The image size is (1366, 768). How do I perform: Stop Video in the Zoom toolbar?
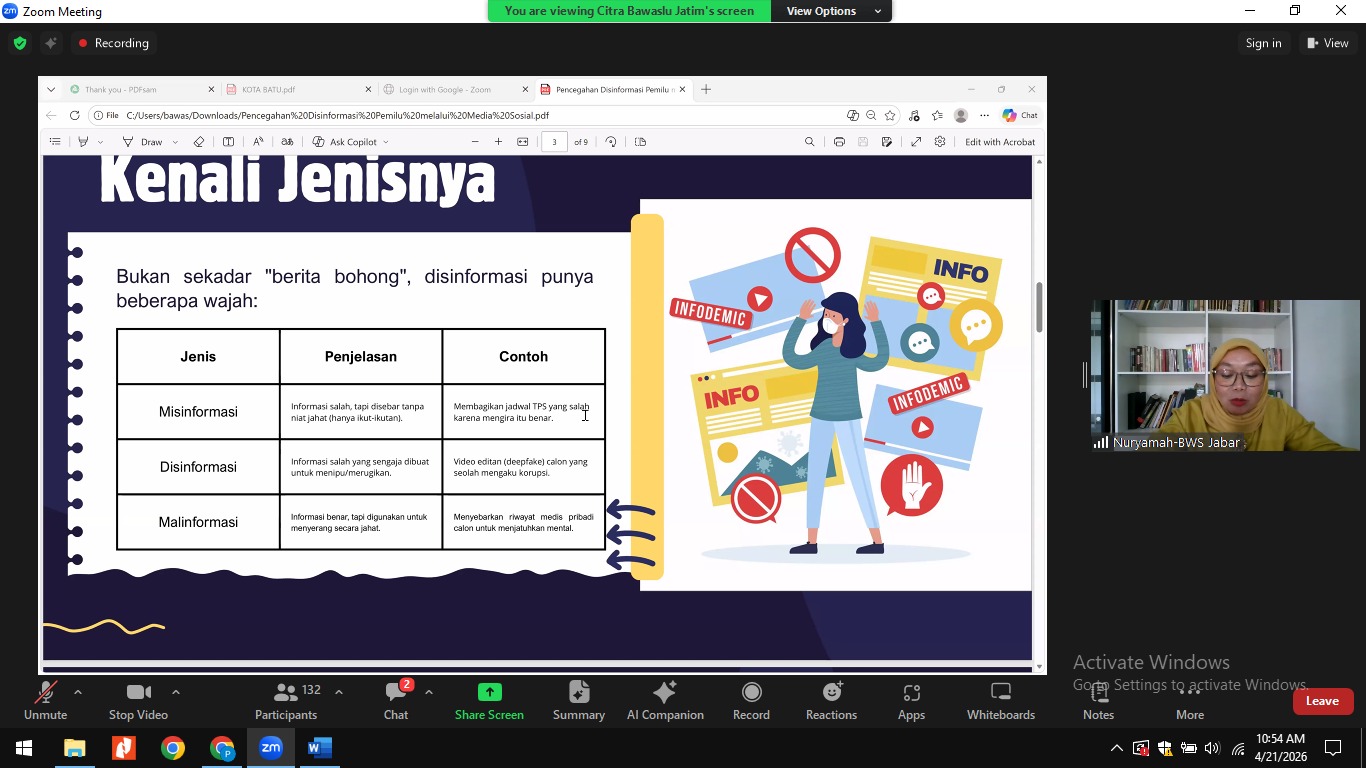click(138, 700)
